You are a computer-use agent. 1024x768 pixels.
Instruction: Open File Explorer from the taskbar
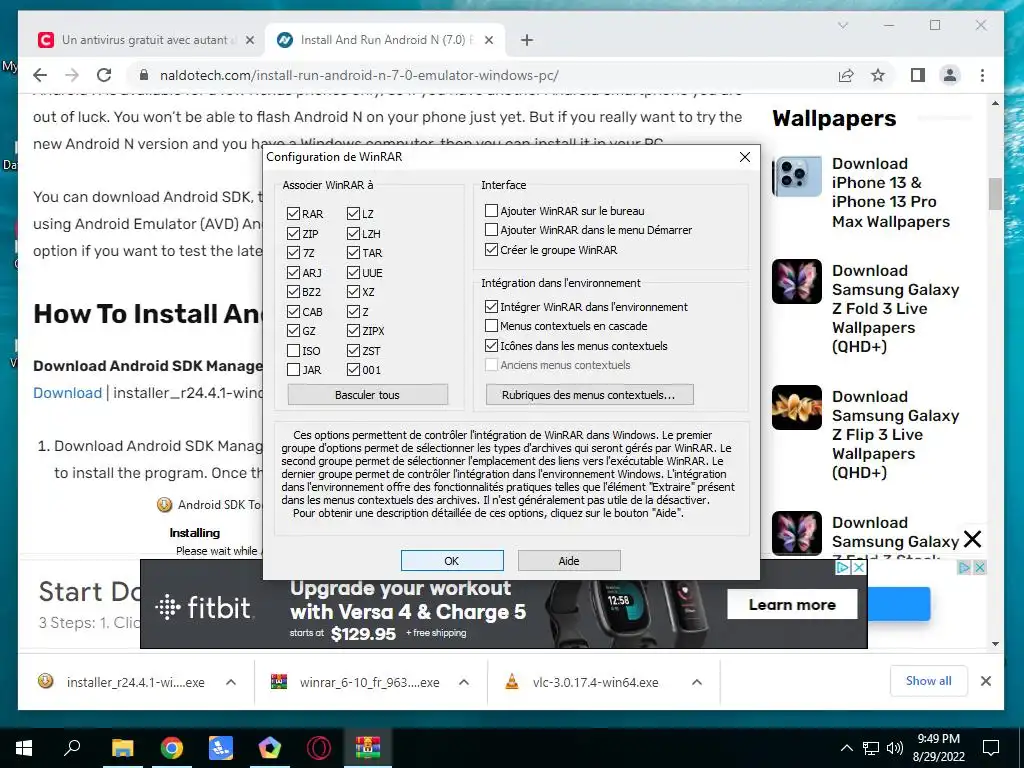click(x=122, y=747)
